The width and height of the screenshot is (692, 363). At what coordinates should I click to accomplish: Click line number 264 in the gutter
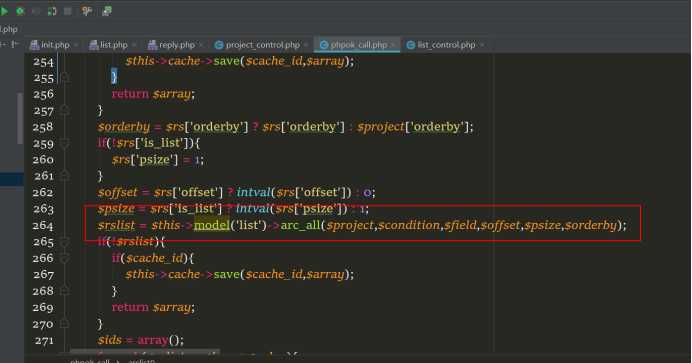click(x=43, y=225)
